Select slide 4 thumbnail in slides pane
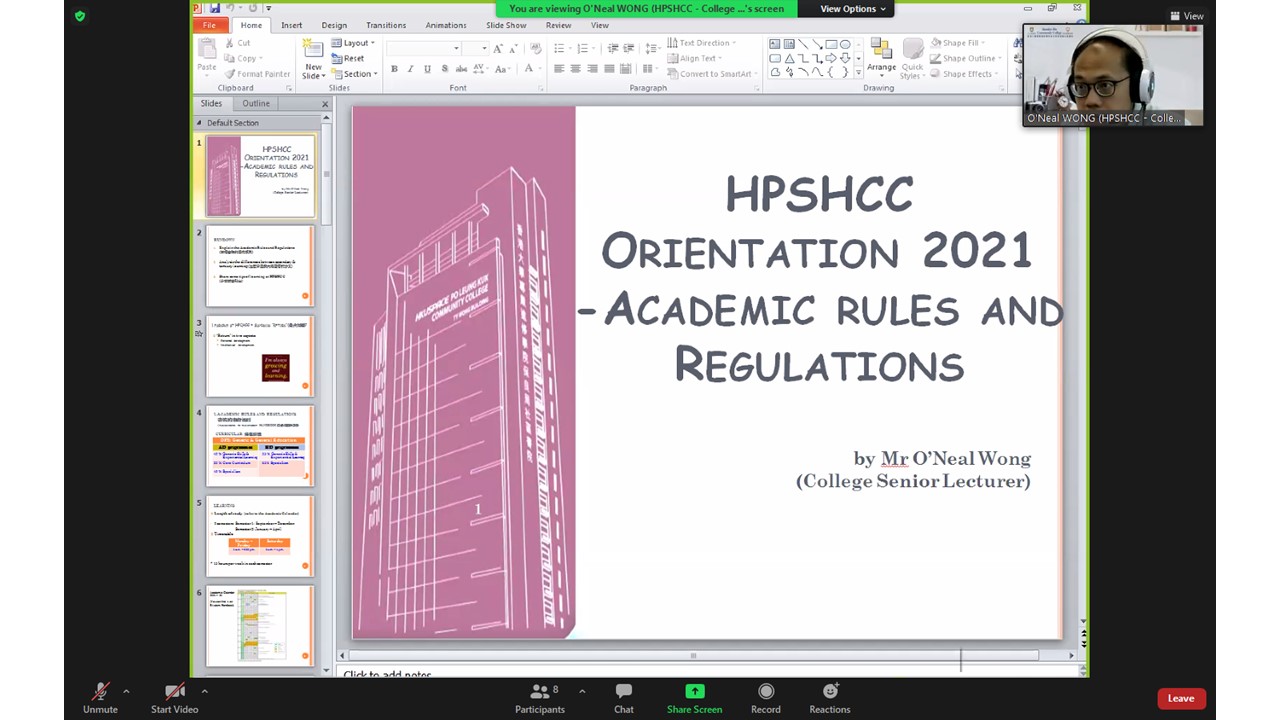Viewport: 1280px width, 720px height. [x=260, y=446]
